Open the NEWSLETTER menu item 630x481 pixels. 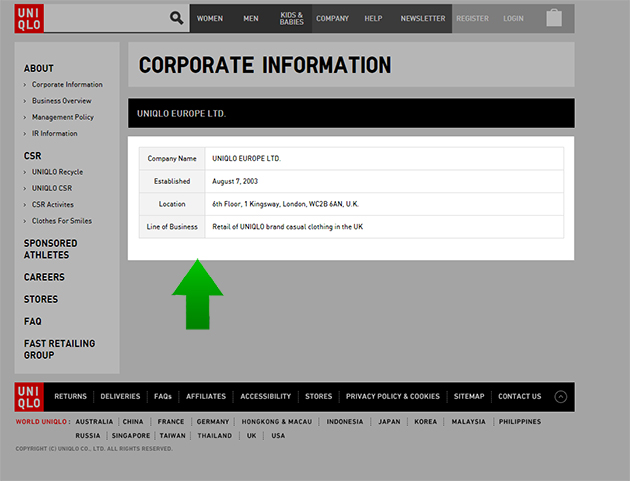[x=423, y=18]
